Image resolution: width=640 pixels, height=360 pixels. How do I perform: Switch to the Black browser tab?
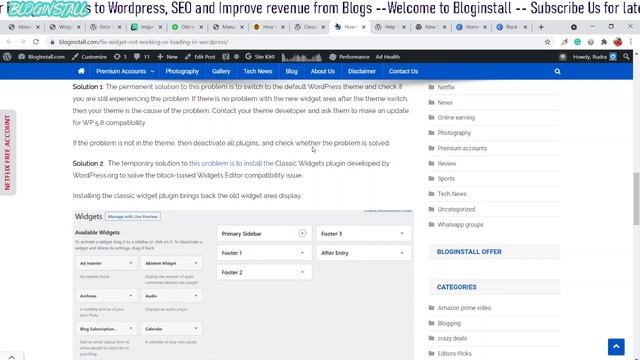point(511,27)
